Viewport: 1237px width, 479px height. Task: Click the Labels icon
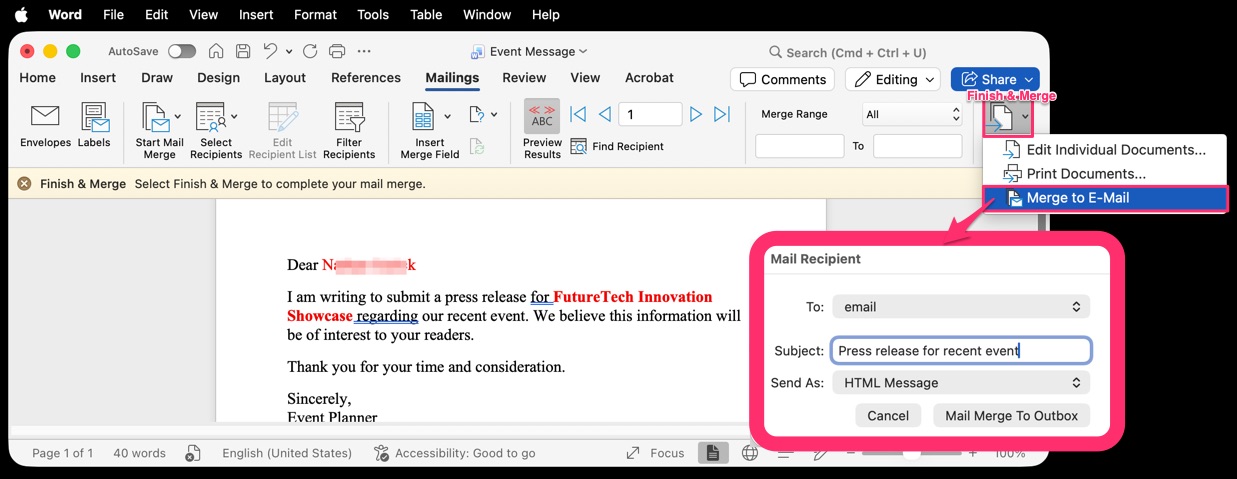pos(94,118)
